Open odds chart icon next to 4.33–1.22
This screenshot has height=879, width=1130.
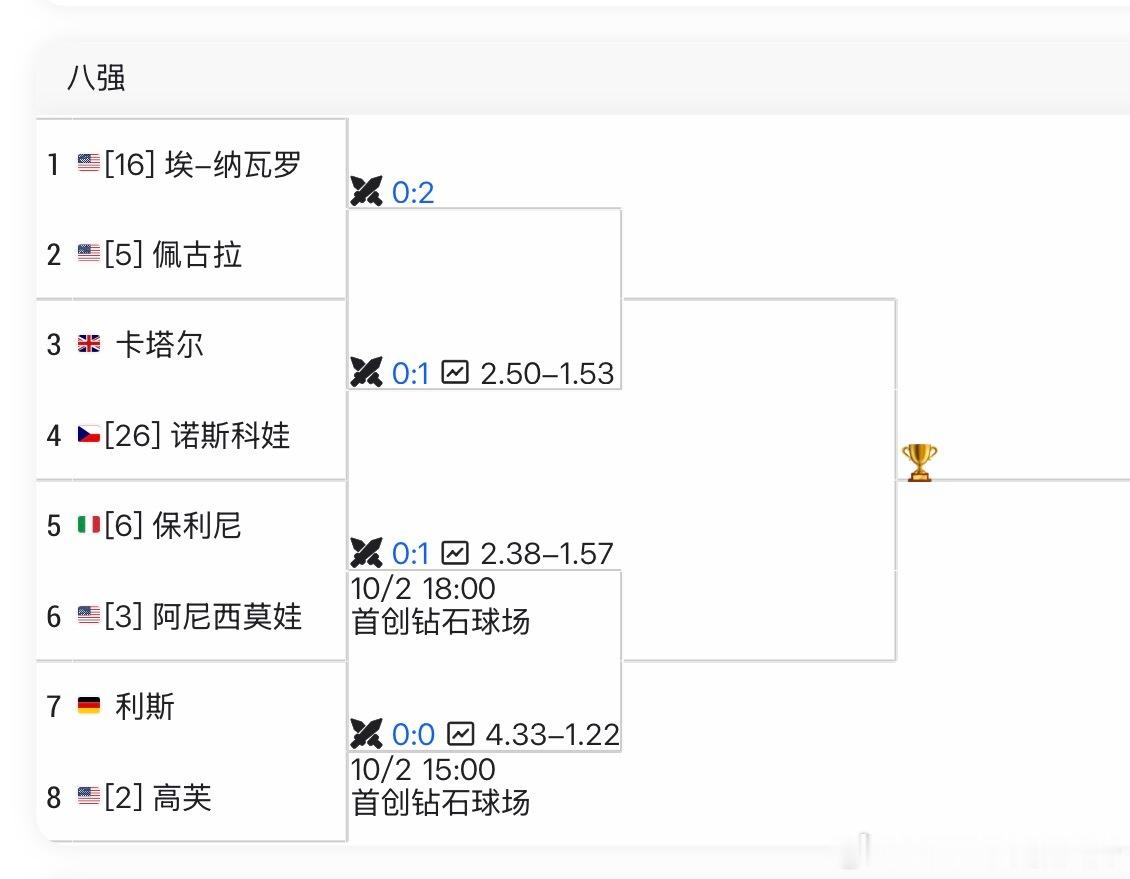tap(459, 734)
